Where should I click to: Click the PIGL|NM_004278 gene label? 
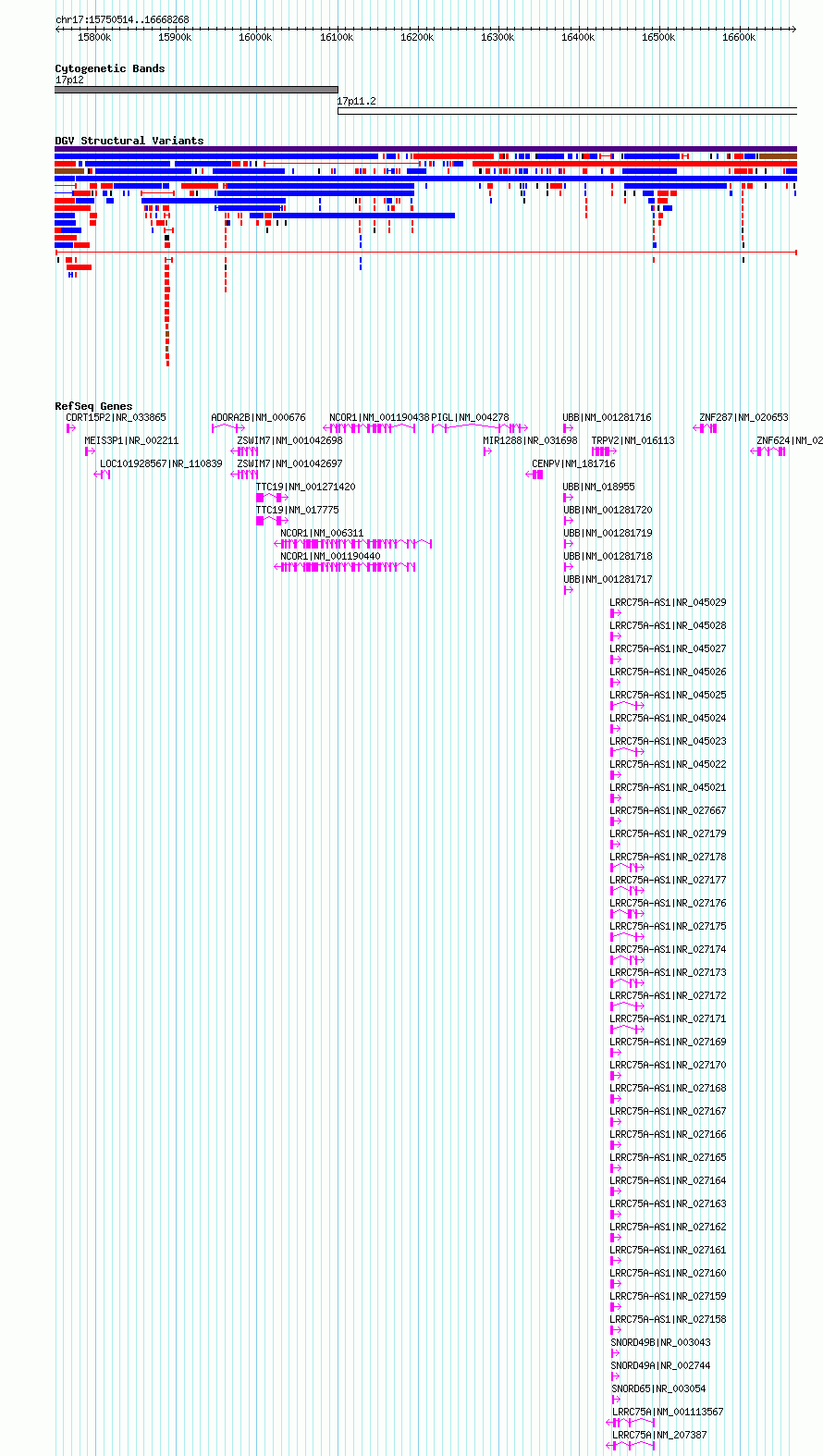pyautogui.click(x=470, y=417)
